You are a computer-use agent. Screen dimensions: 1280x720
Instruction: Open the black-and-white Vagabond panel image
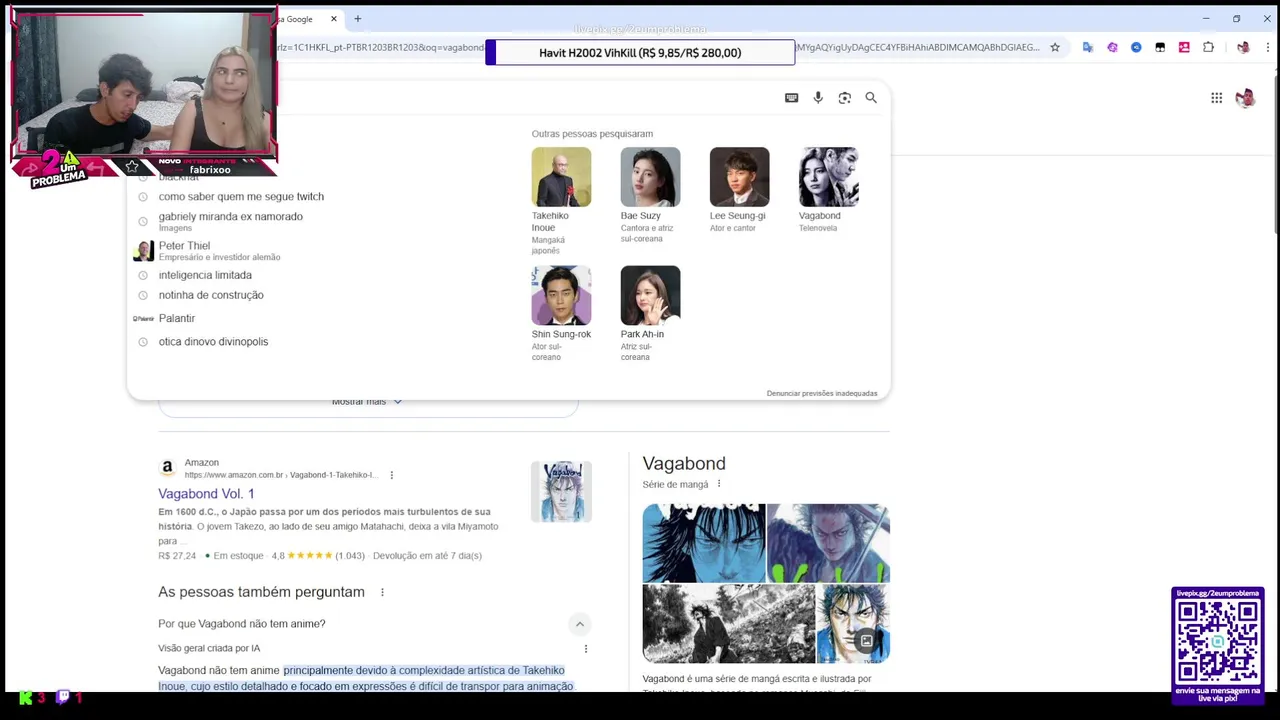click(x=728, y=624)
